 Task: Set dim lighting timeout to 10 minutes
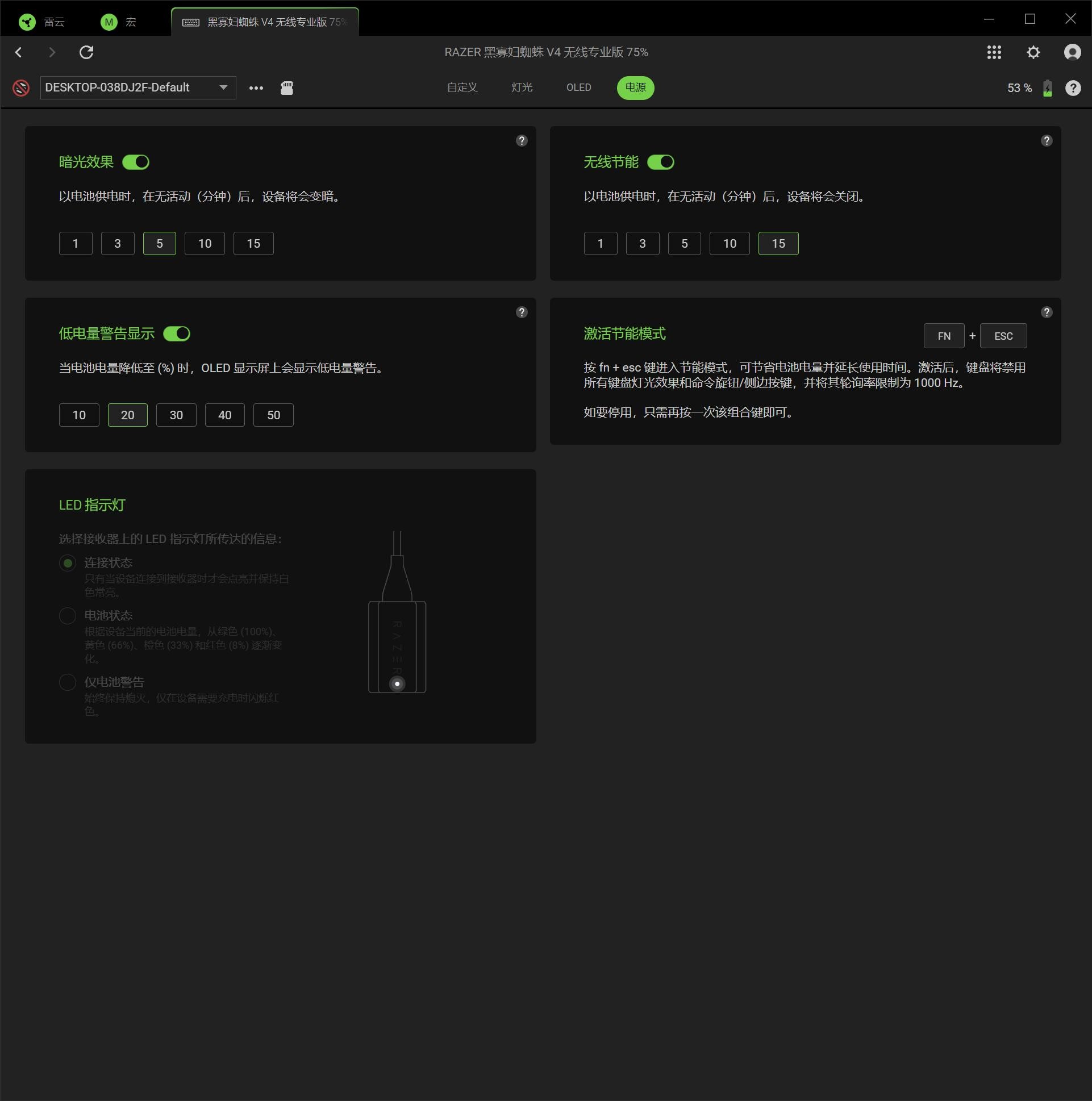point(205,244)
